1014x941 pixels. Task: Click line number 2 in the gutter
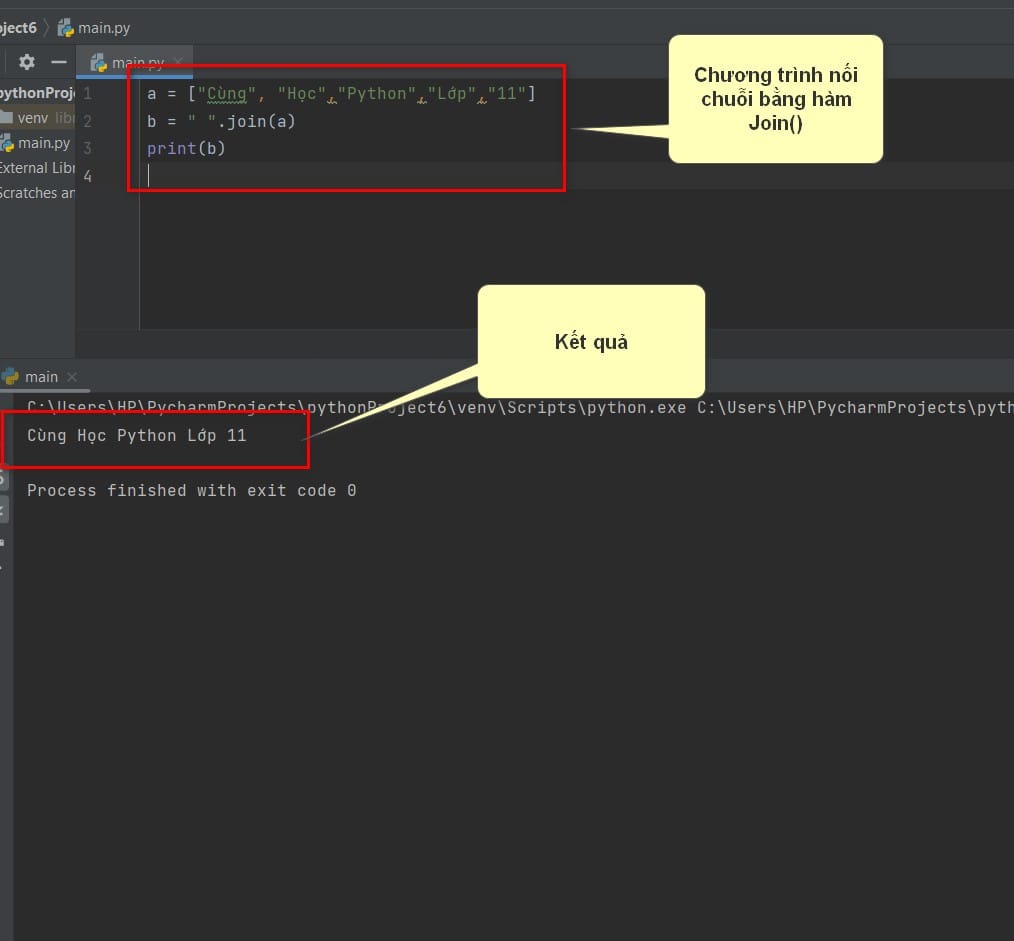click(x=87, y=121)
